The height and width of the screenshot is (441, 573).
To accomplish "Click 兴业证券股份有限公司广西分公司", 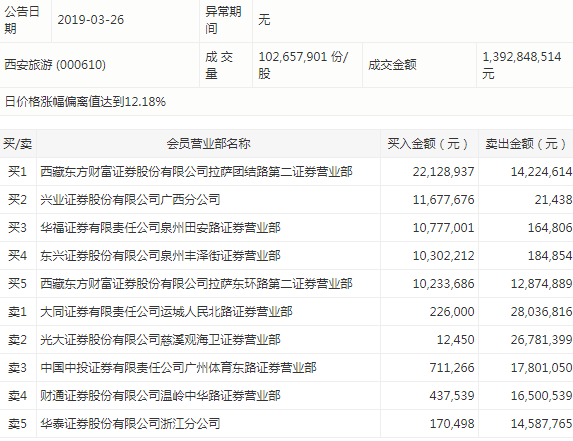I will click(130, 199).
